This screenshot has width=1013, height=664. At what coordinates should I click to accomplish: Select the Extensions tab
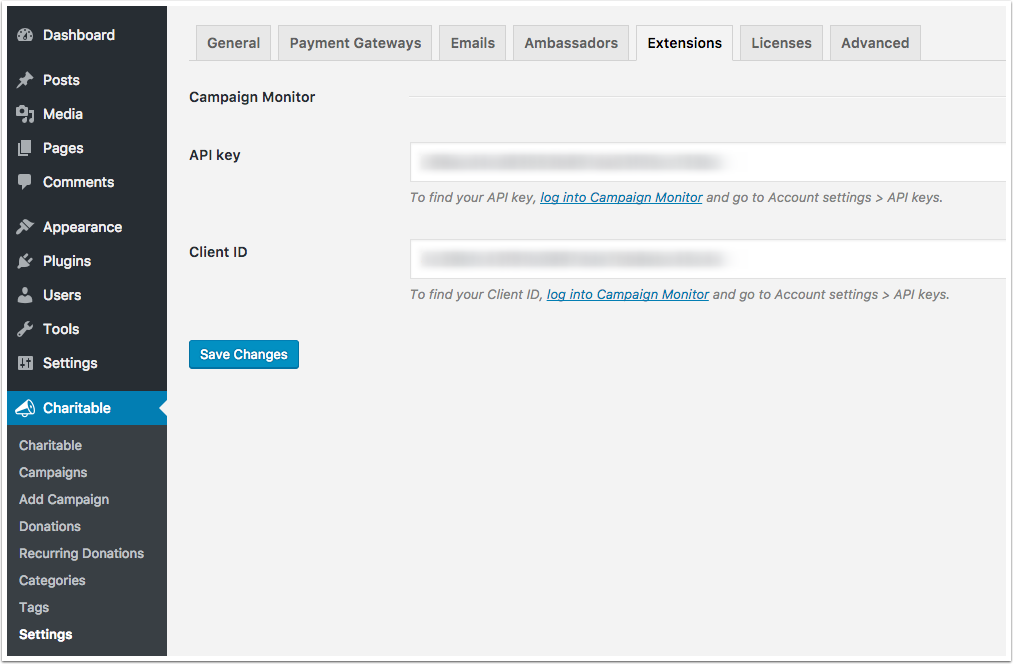pos(685,43)
